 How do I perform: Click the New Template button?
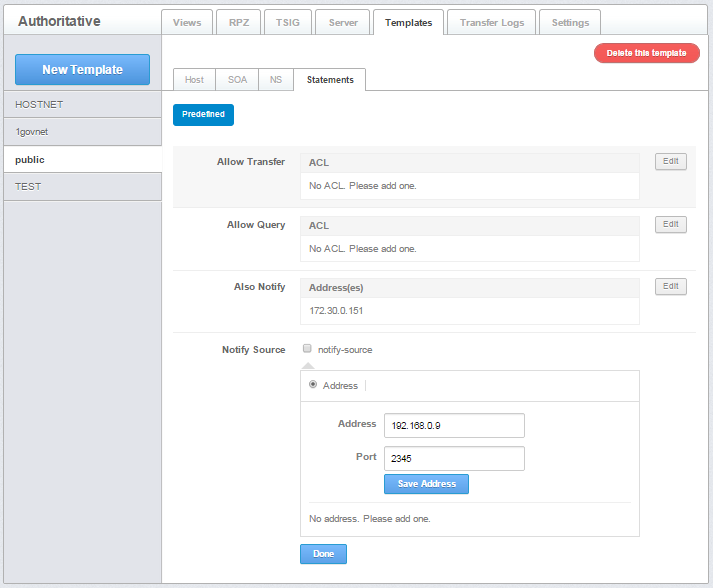coord(82,70)
